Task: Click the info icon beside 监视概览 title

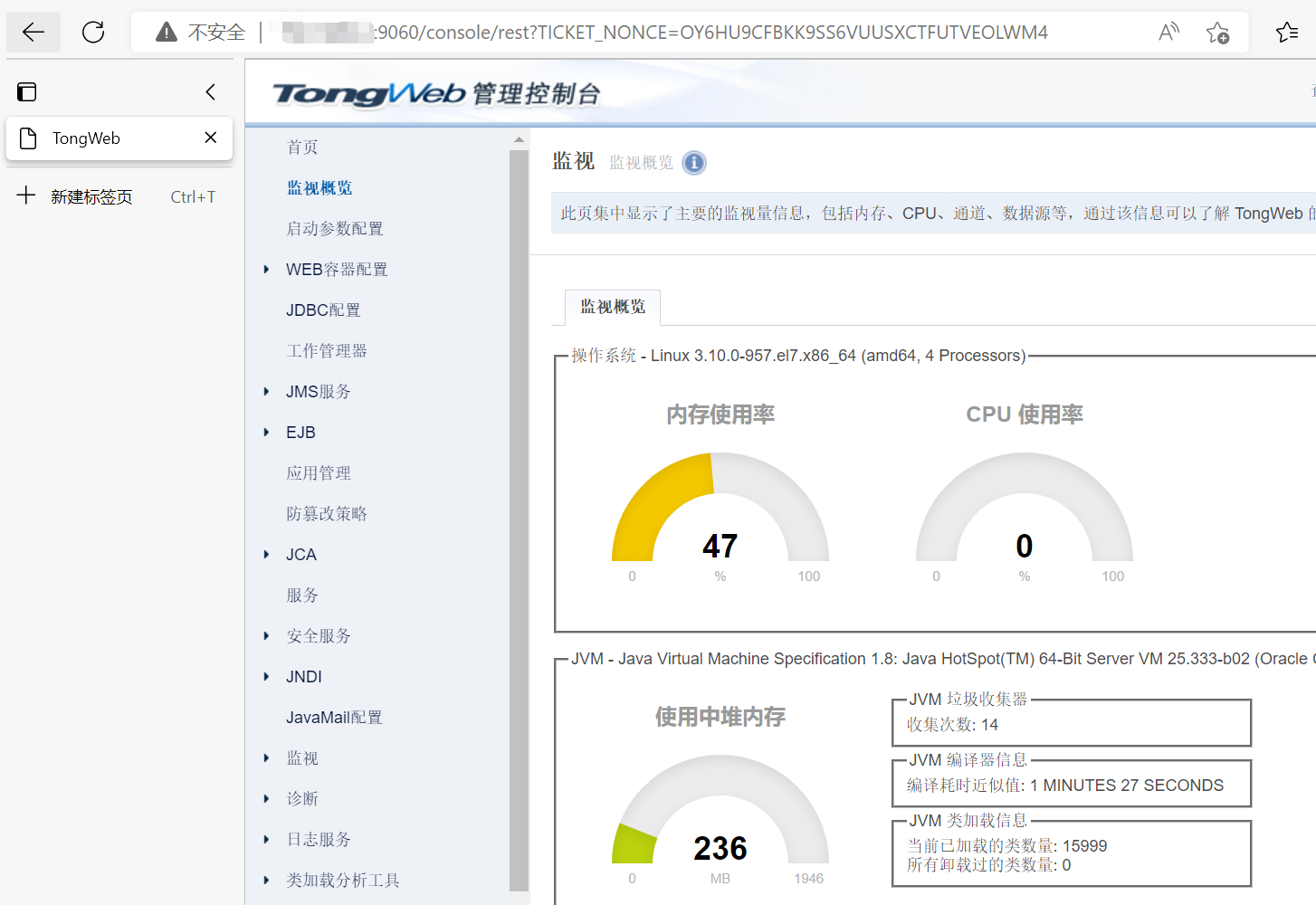Action: (694, 163)
